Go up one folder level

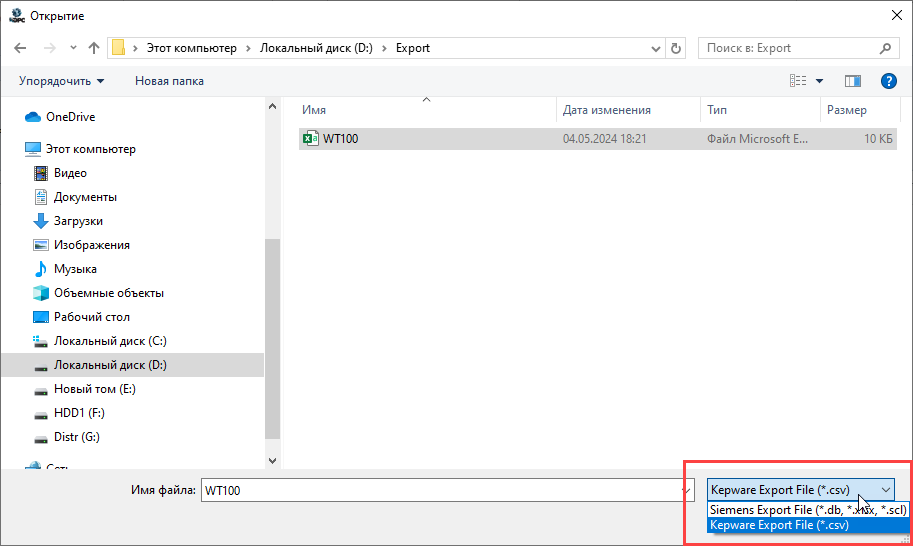coord(94,48)
